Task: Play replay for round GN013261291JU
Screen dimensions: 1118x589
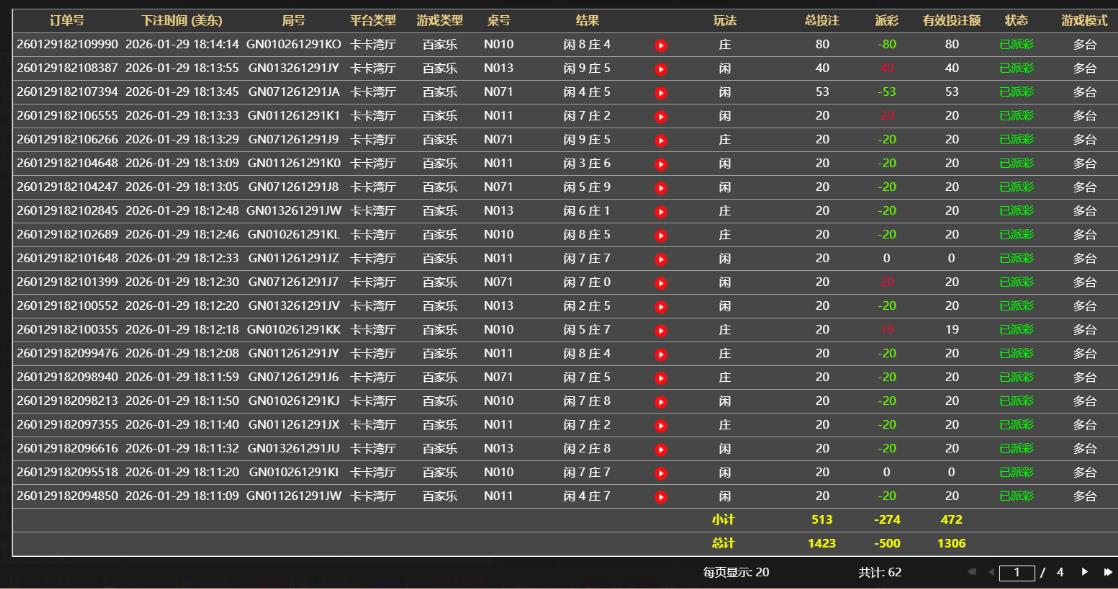Action: [660, 449]
